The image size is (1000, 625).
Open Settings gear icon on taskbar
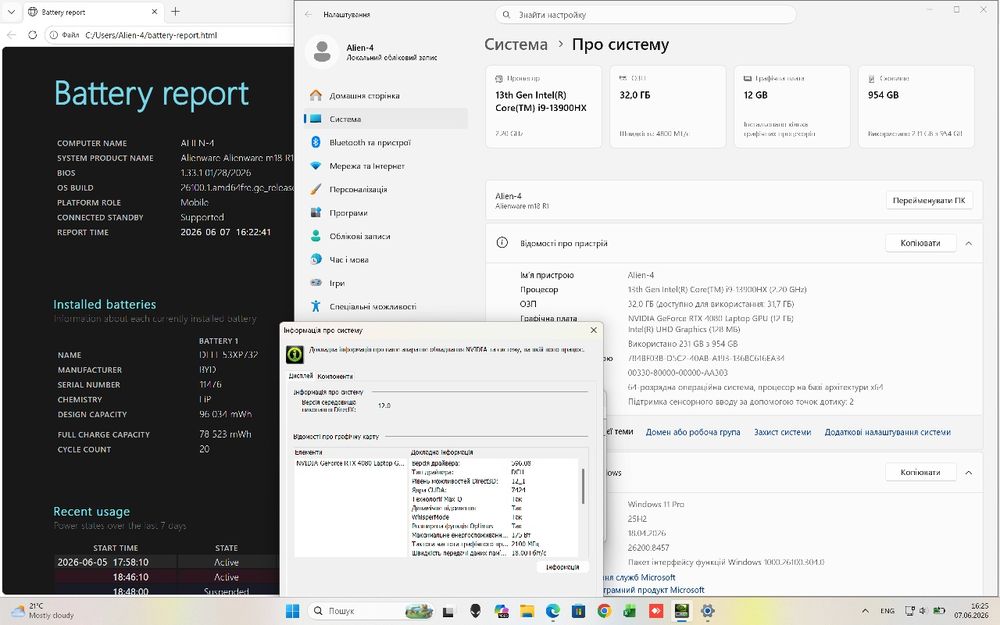pyautogui.click(x=707, y=611)
